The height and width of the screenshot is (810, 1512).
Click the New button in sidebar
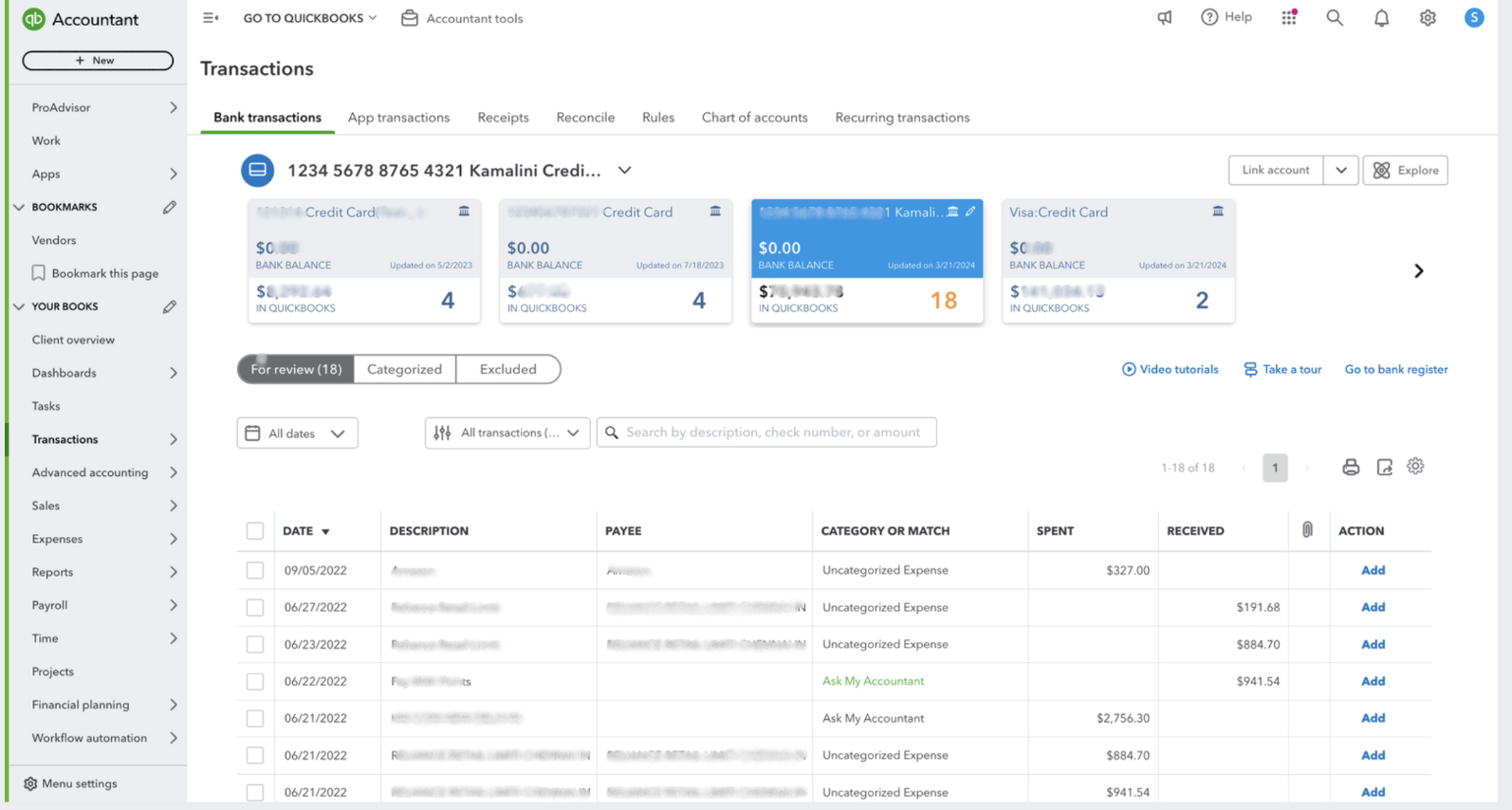tap(98, 61)
